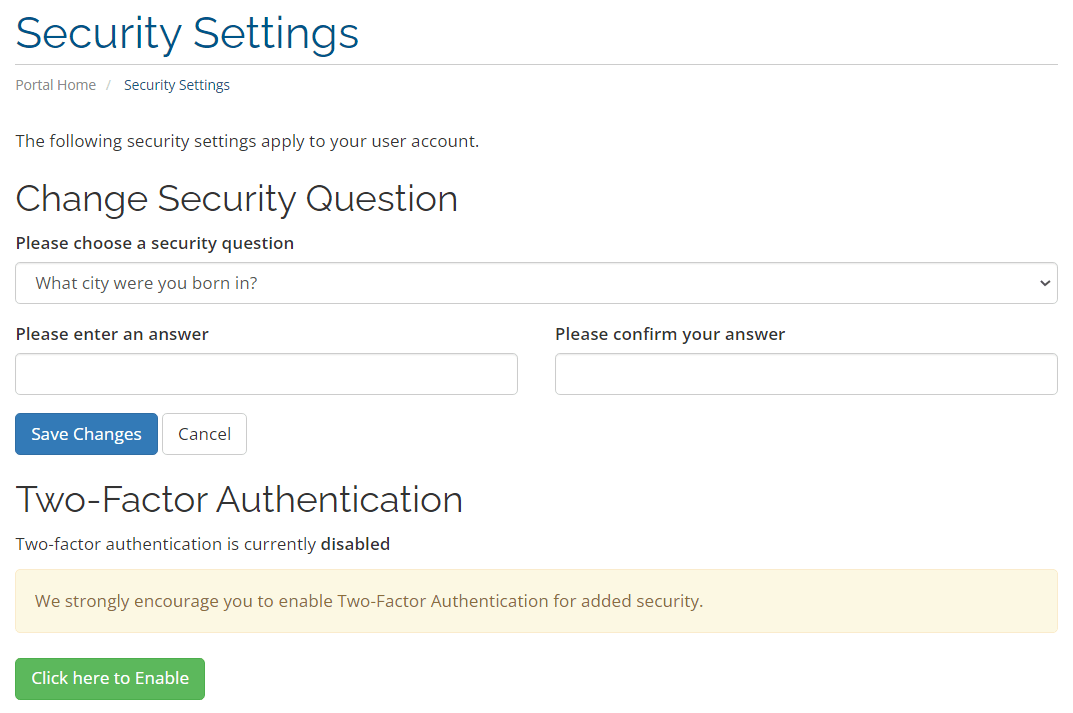Viewport: 1073px width, 713px height.
Task: Cancel the security question changes
Action: click(204, 434)
